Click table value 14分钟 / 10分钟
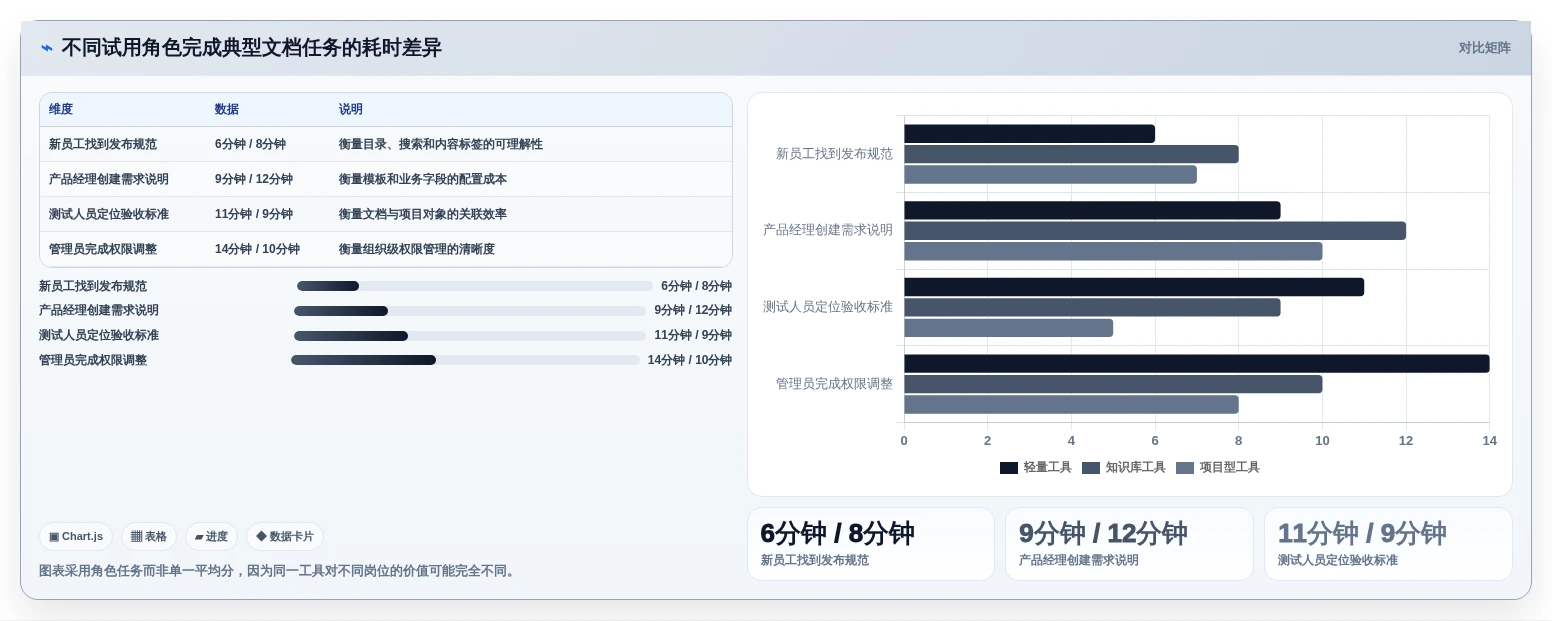 click(257, 250)
